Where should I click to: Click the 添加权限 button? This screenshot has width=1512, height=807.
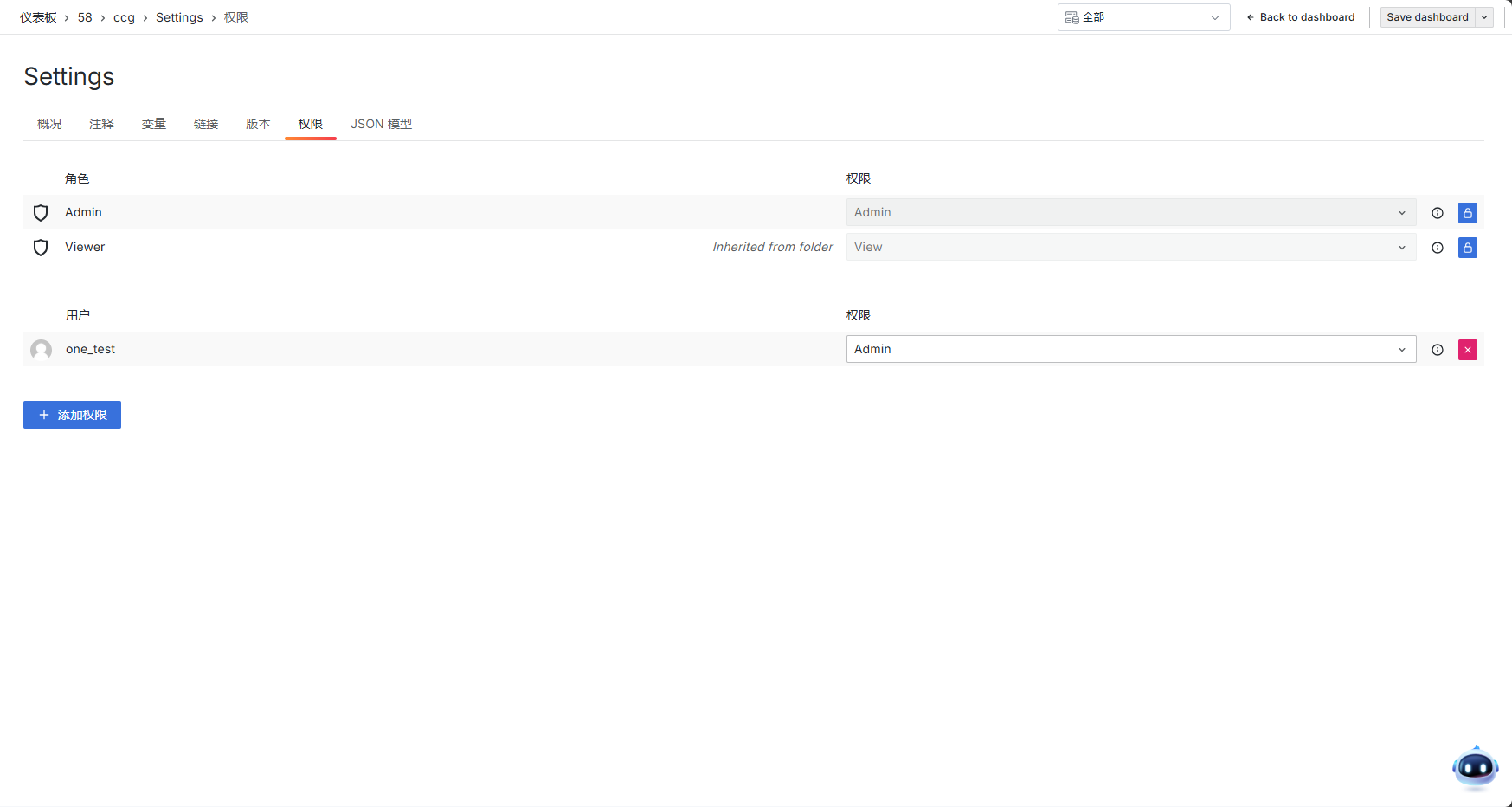[72, 415]
